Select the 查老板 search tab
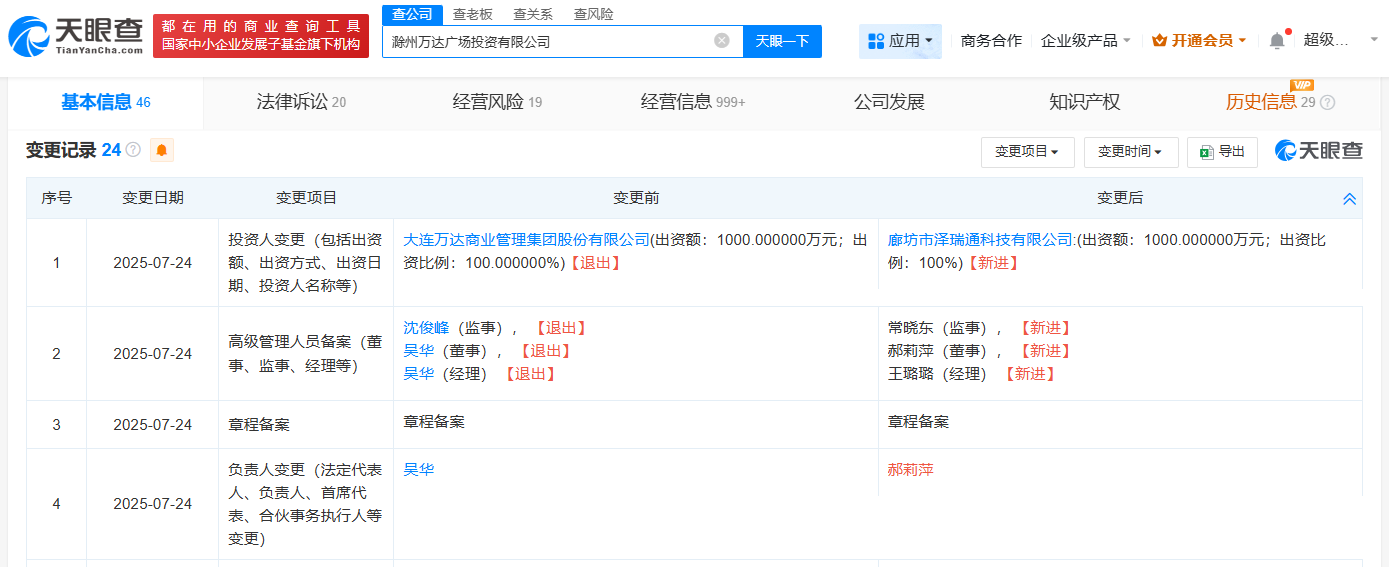 (472, 14)
